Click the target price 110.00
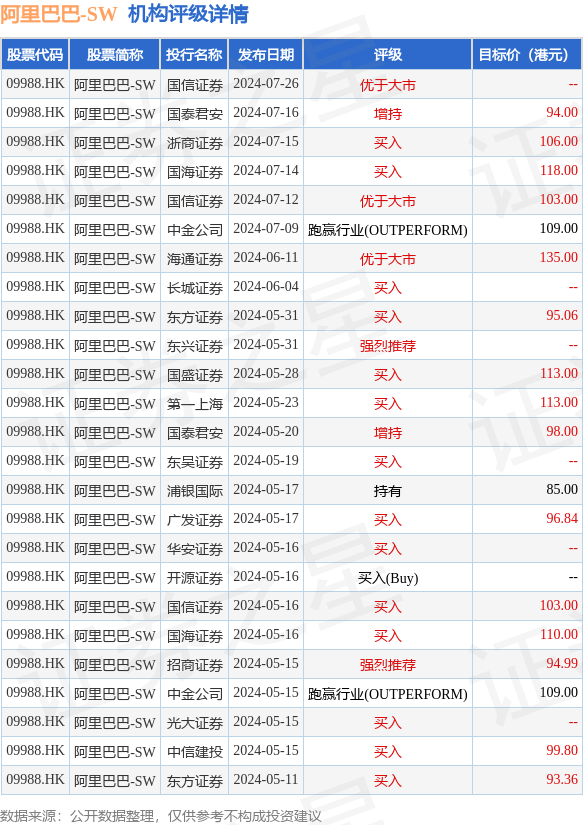Viewport: 583px width, 825px height. [x=558, y=635]
